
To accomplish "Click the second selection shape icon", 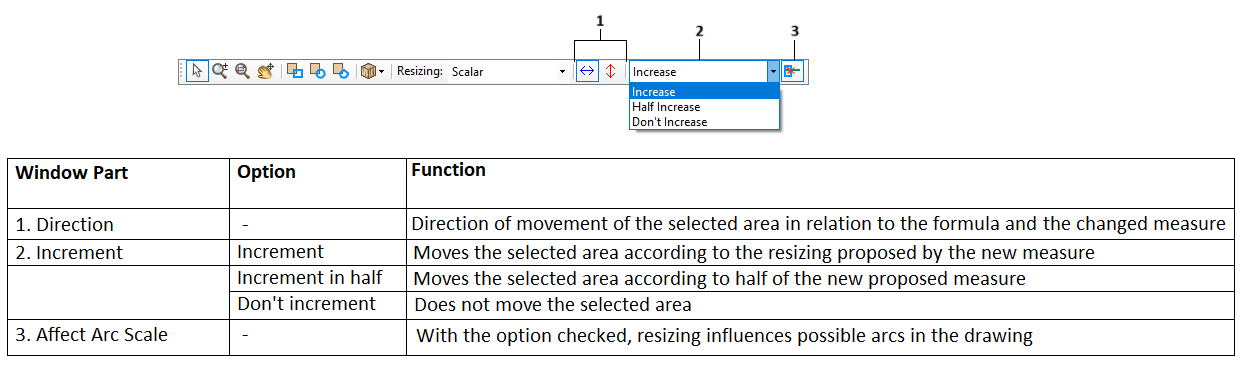I will click(x=318, y=71).
